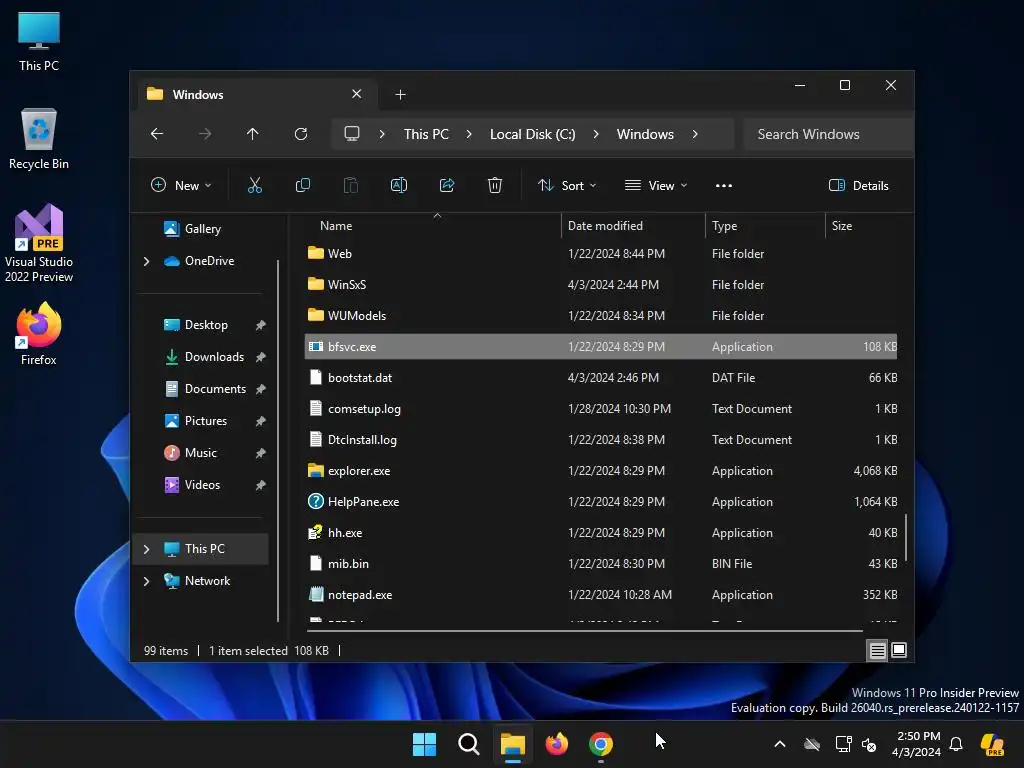The image size is (1024, 768).
Task: Open the Sort dropdown menu
Action: (x=567, y=185)
